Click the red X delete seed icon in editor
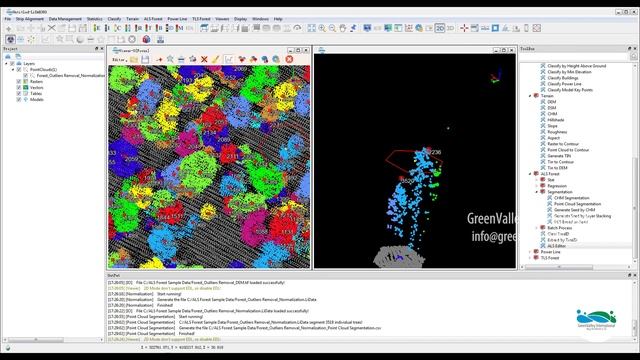The height and width of the screenshot is (360, 640). (x=204, y=59)
